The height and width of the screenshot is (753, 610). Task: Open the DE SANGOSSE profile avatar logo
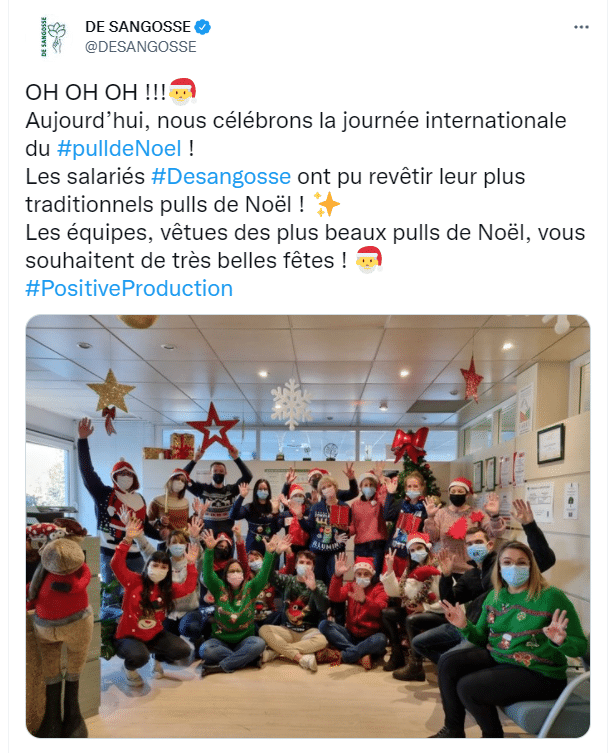pos(52,36)
